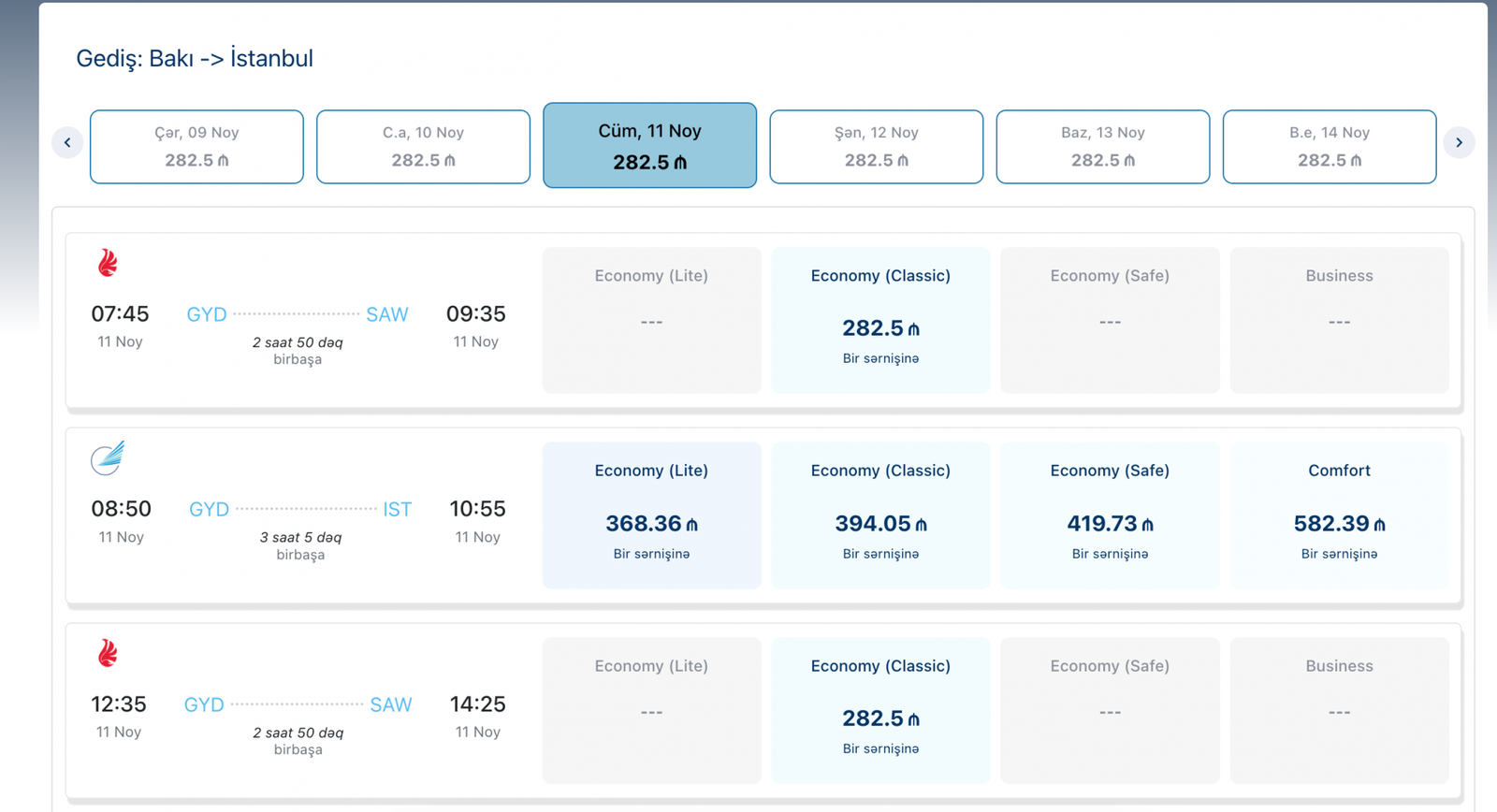Select the C.a, 10 Noy date tab
The image size is (1497, 812).
(x=423, y=147)
